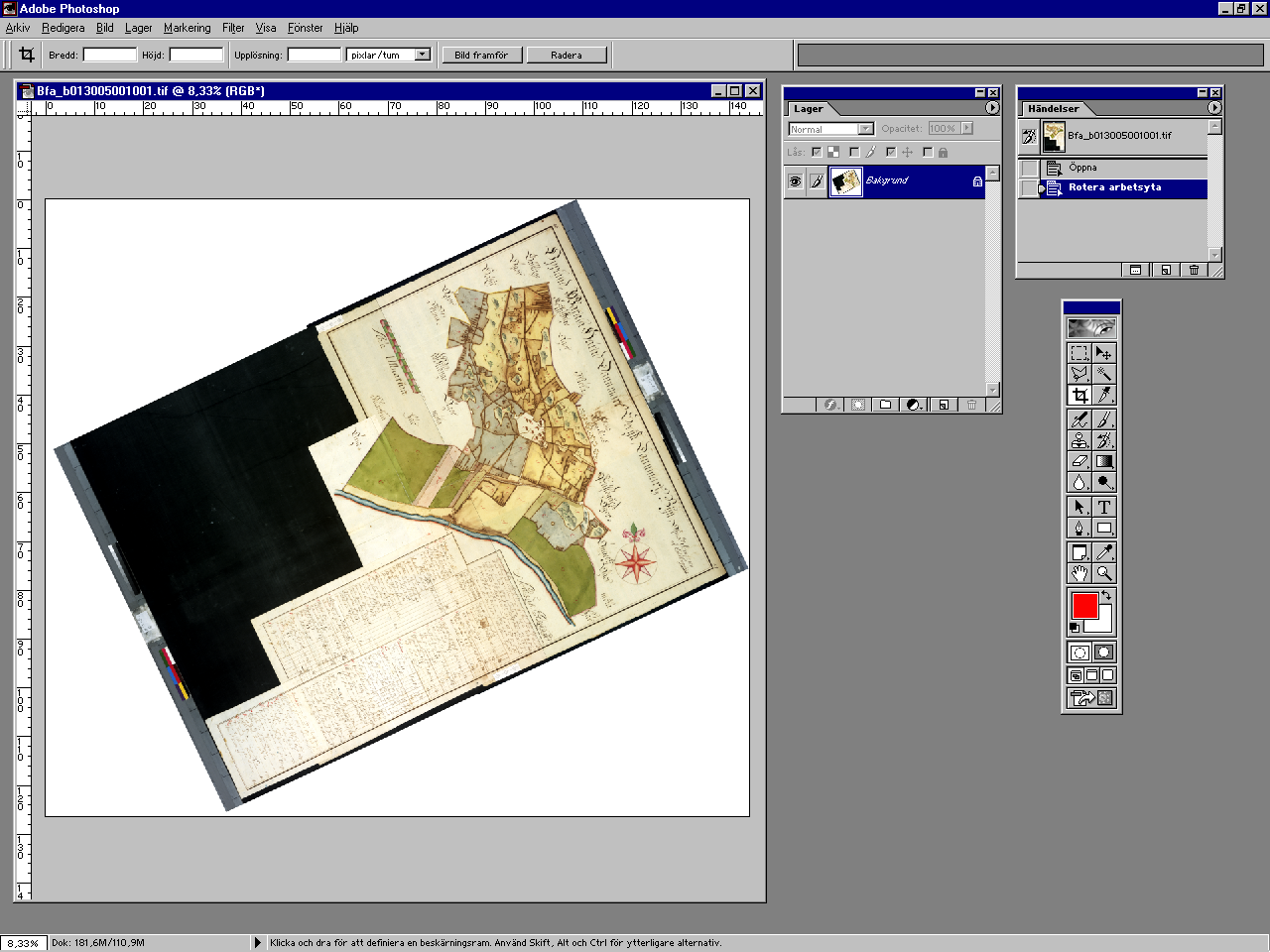Select the Pen tool
The height and width of the screenshot is (952, 1270).
point(1079,529)
